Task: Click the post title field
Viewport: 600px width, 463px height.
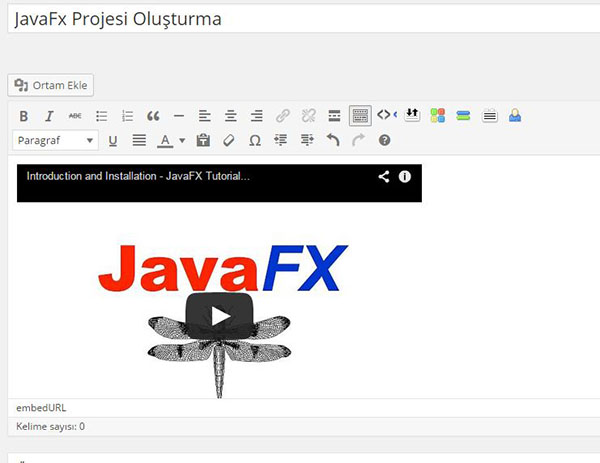Action: pos(300,19)
